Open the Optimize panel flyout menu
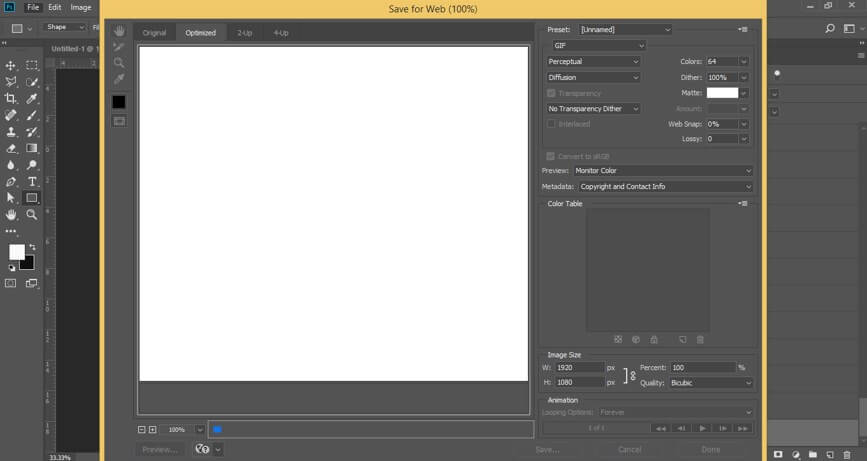 click(743, 29)
